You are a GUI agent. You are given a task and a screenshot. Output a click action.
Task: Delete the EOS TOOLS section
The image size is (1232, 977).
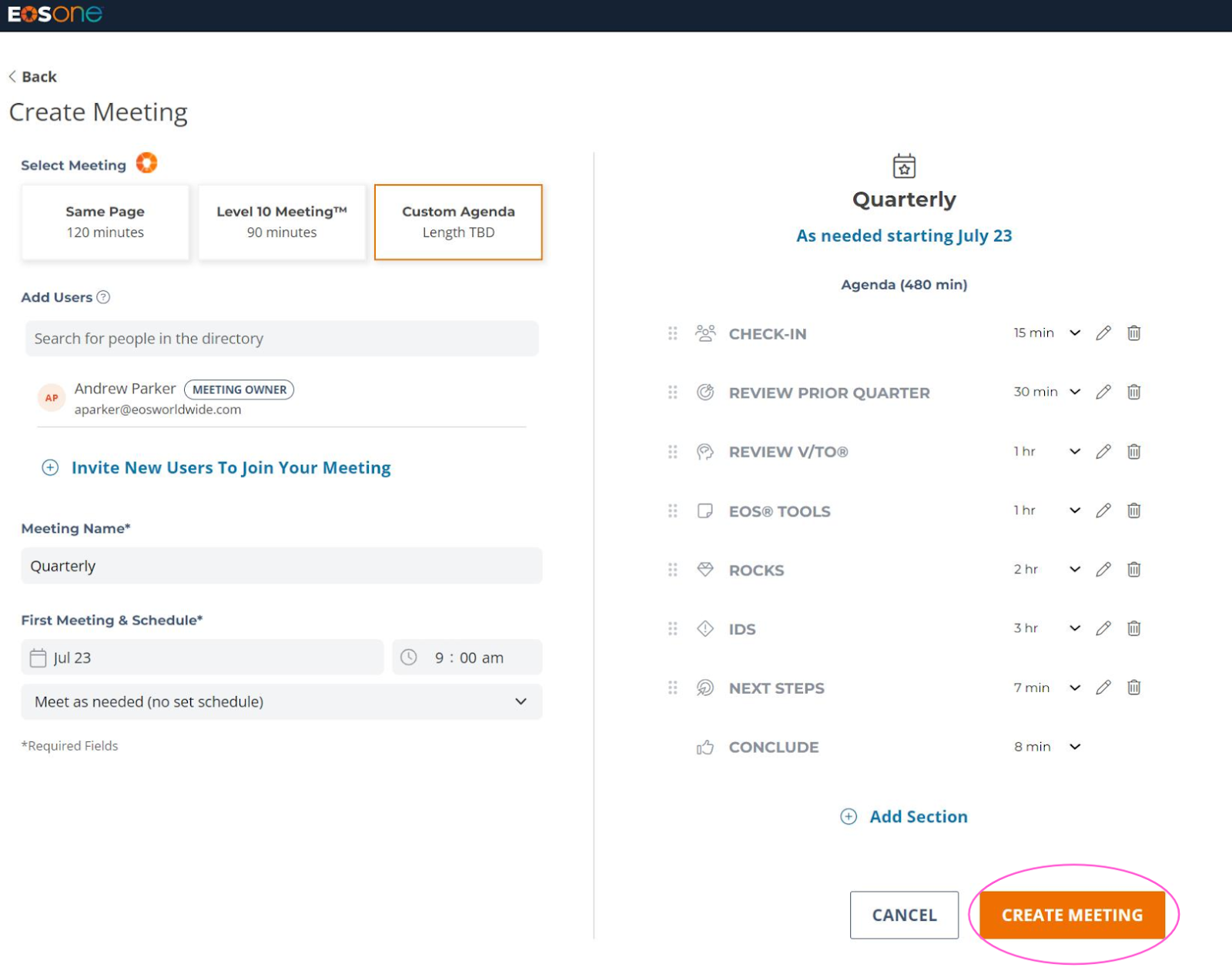coord(1134,510)
